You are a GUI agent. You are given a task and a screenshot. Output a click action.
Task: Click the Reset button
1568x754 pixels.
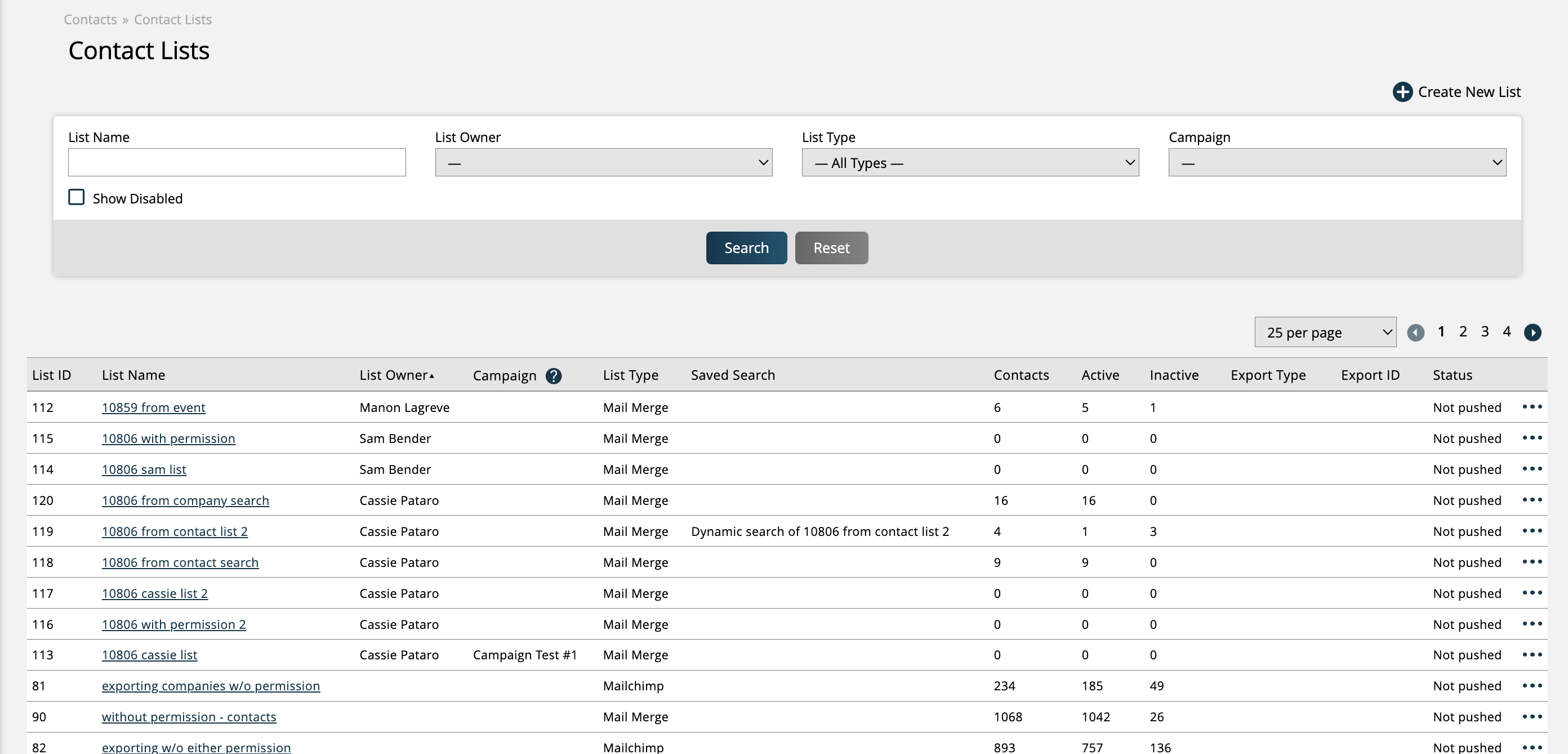pyautogui.click(x=831, y=248)
